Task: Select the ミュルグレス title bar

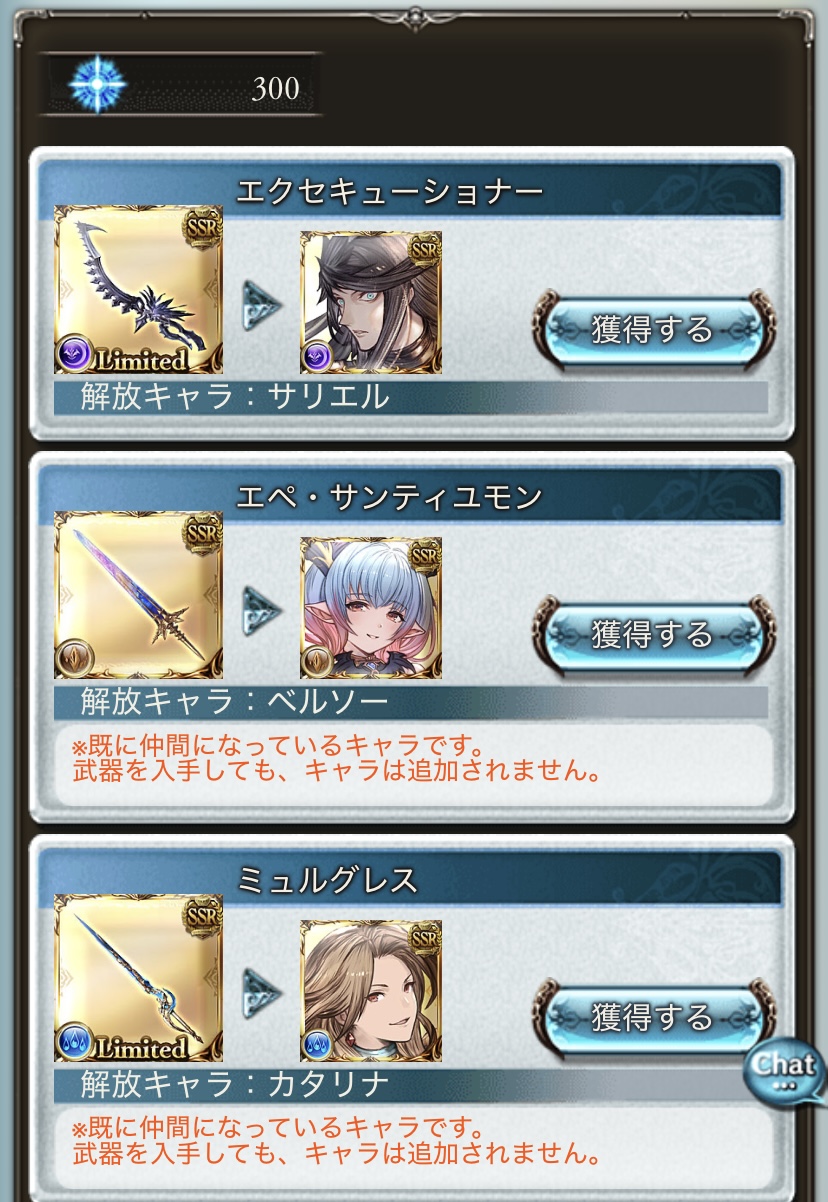Action: (x=410, y=877)
